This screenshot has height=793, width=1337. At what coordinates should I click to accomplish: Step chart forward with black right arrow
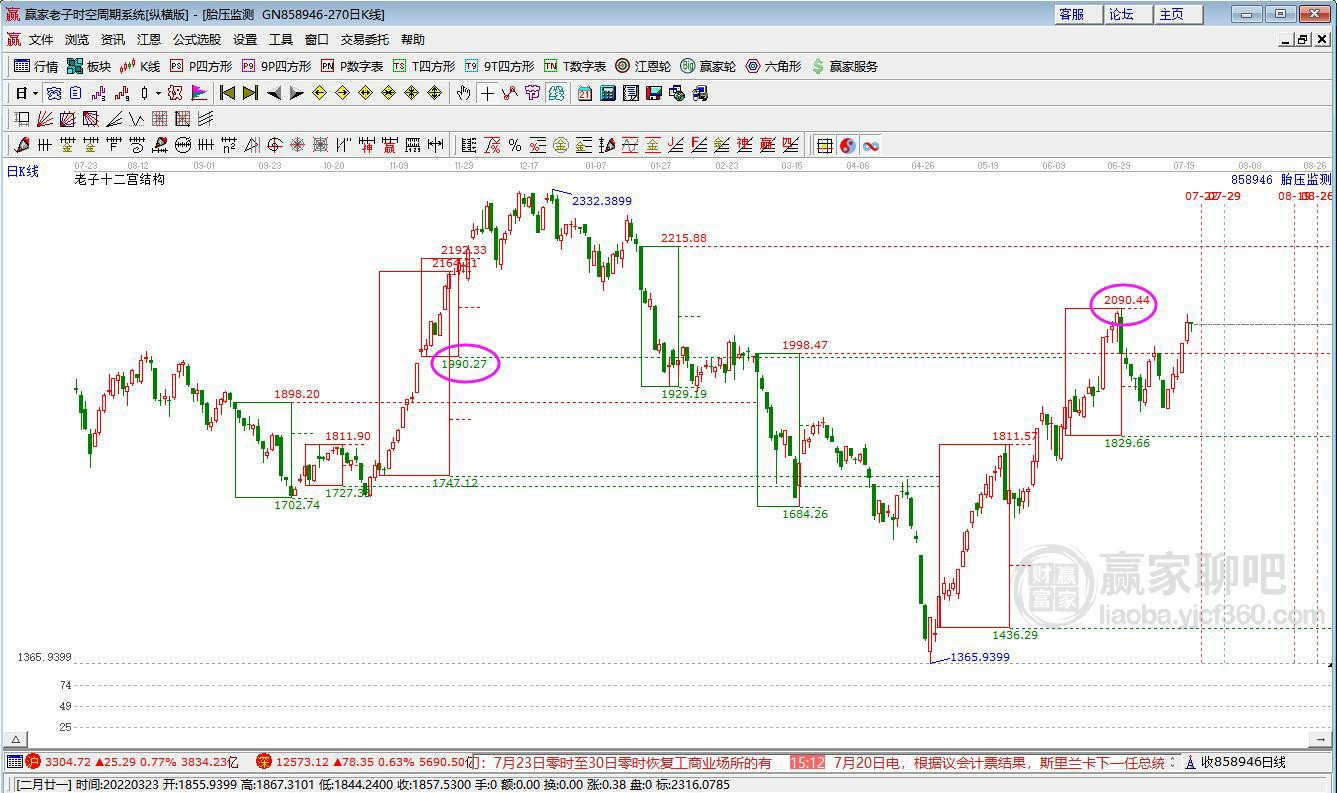[x=297, y=93]
